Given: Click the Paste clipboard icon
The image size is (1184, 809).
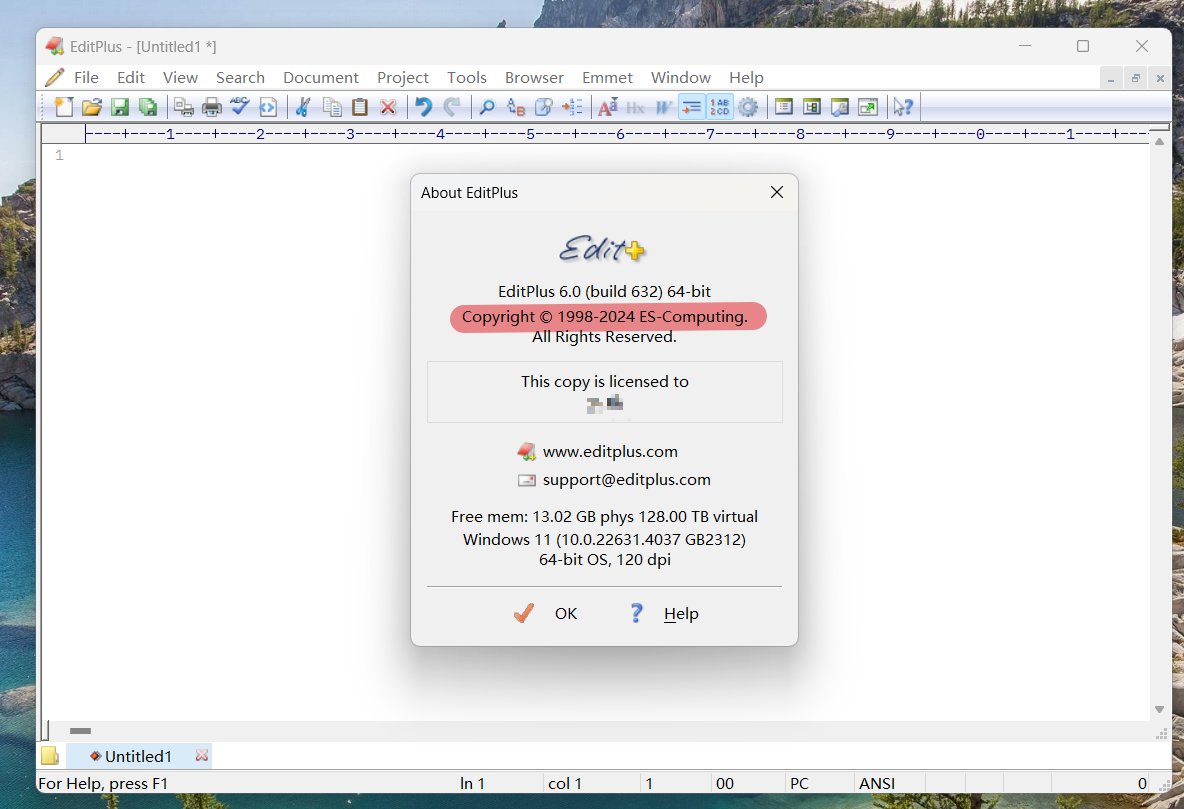Looking at the screenshot, I should (360, 107).
